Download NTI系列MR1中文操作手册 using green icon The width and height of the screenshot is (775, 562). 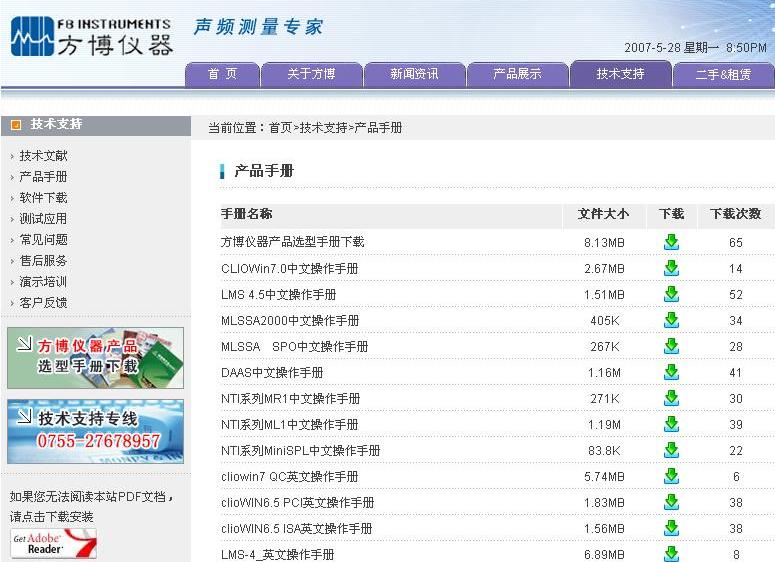[671, 398]
